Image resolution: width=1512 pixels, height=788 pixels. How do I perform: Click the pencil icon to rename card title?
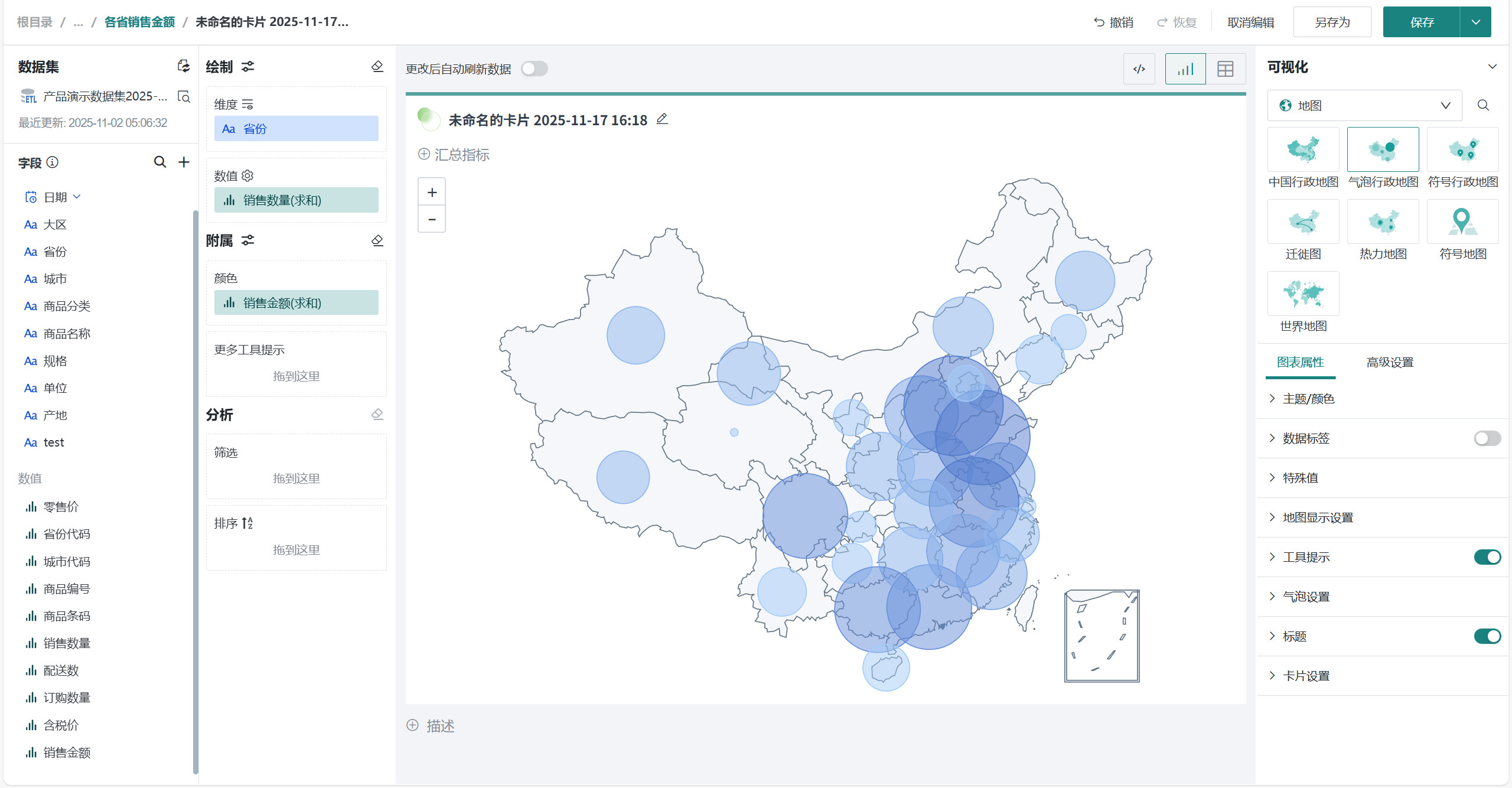pyautogui.click(x=662, y=119)
